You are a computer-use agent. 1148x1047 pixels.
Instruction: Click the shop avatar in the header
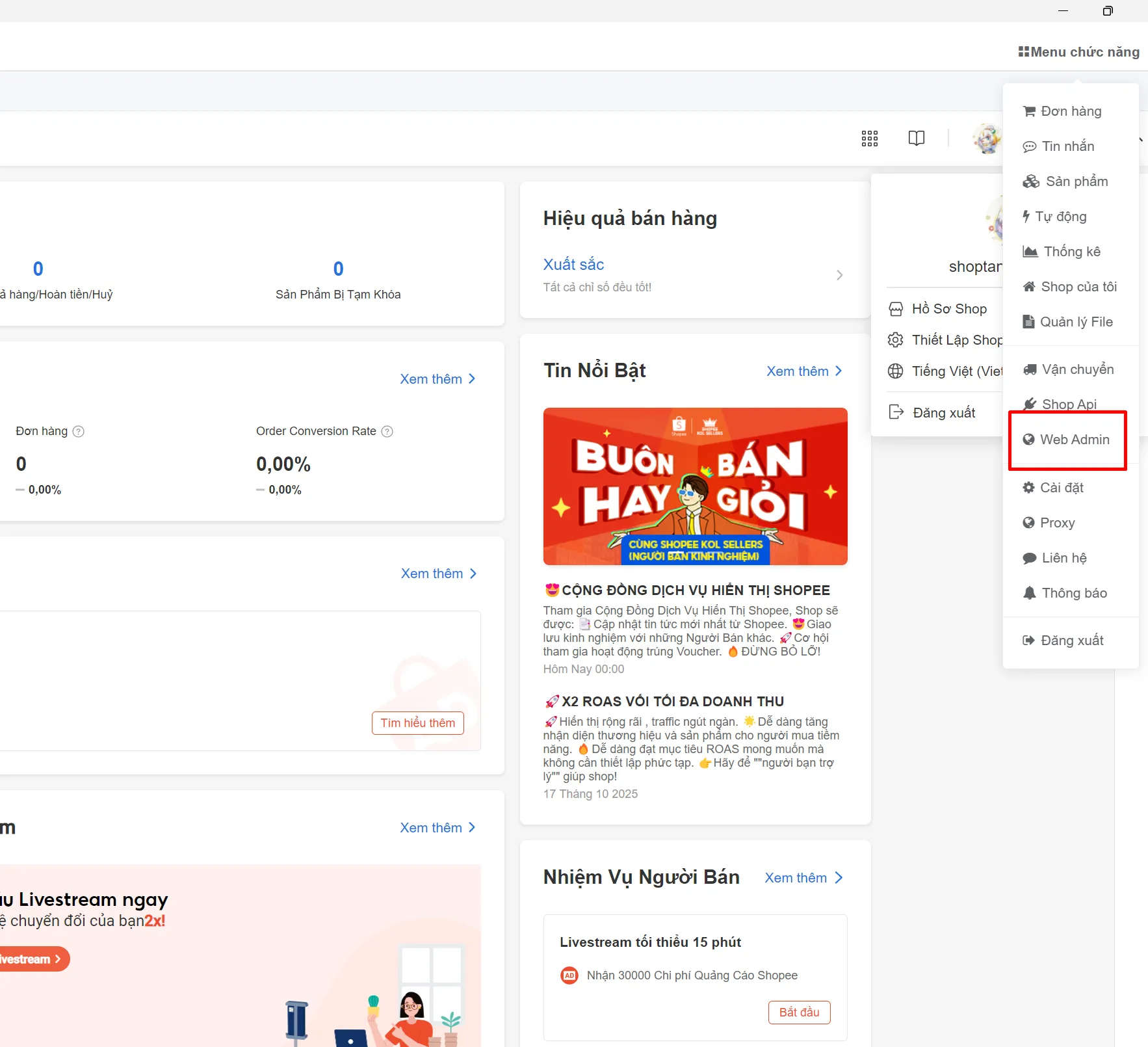(987, 139)
